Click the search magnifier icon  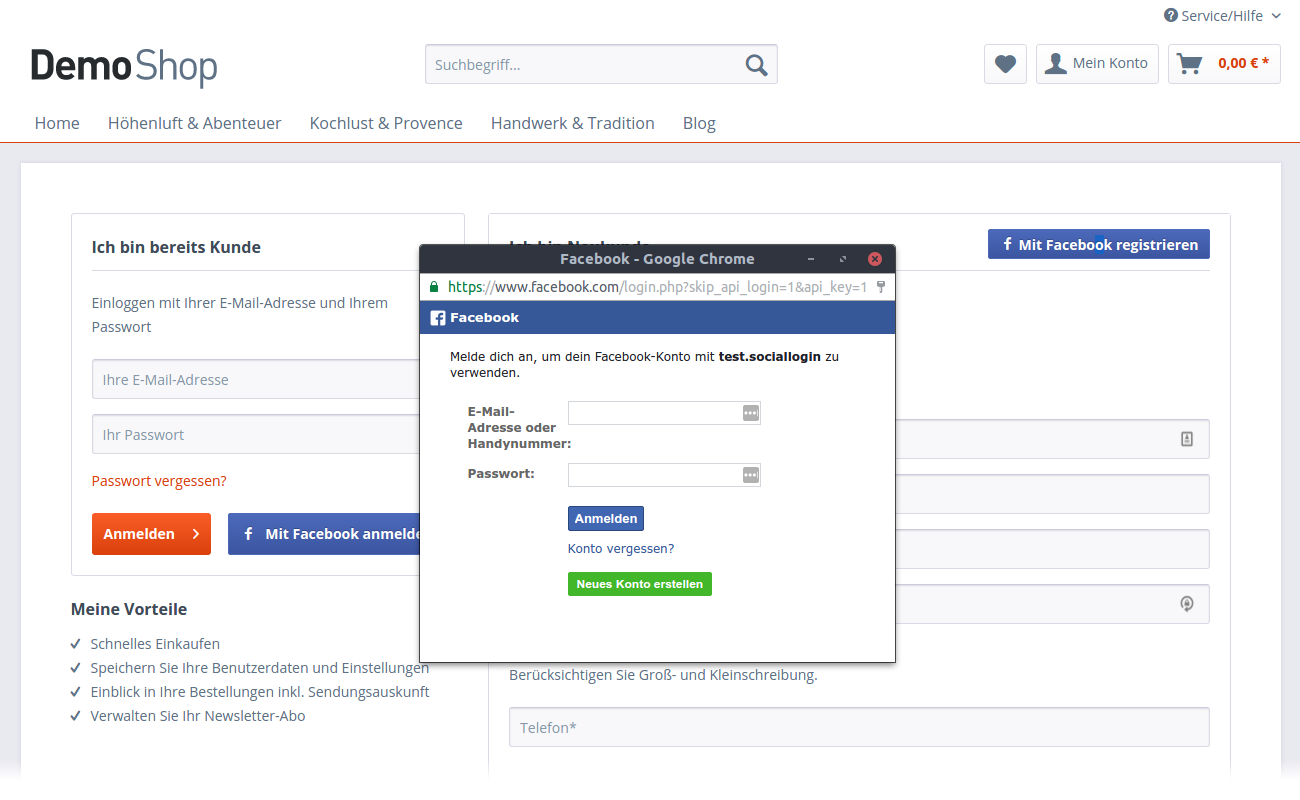pos(756,65)
